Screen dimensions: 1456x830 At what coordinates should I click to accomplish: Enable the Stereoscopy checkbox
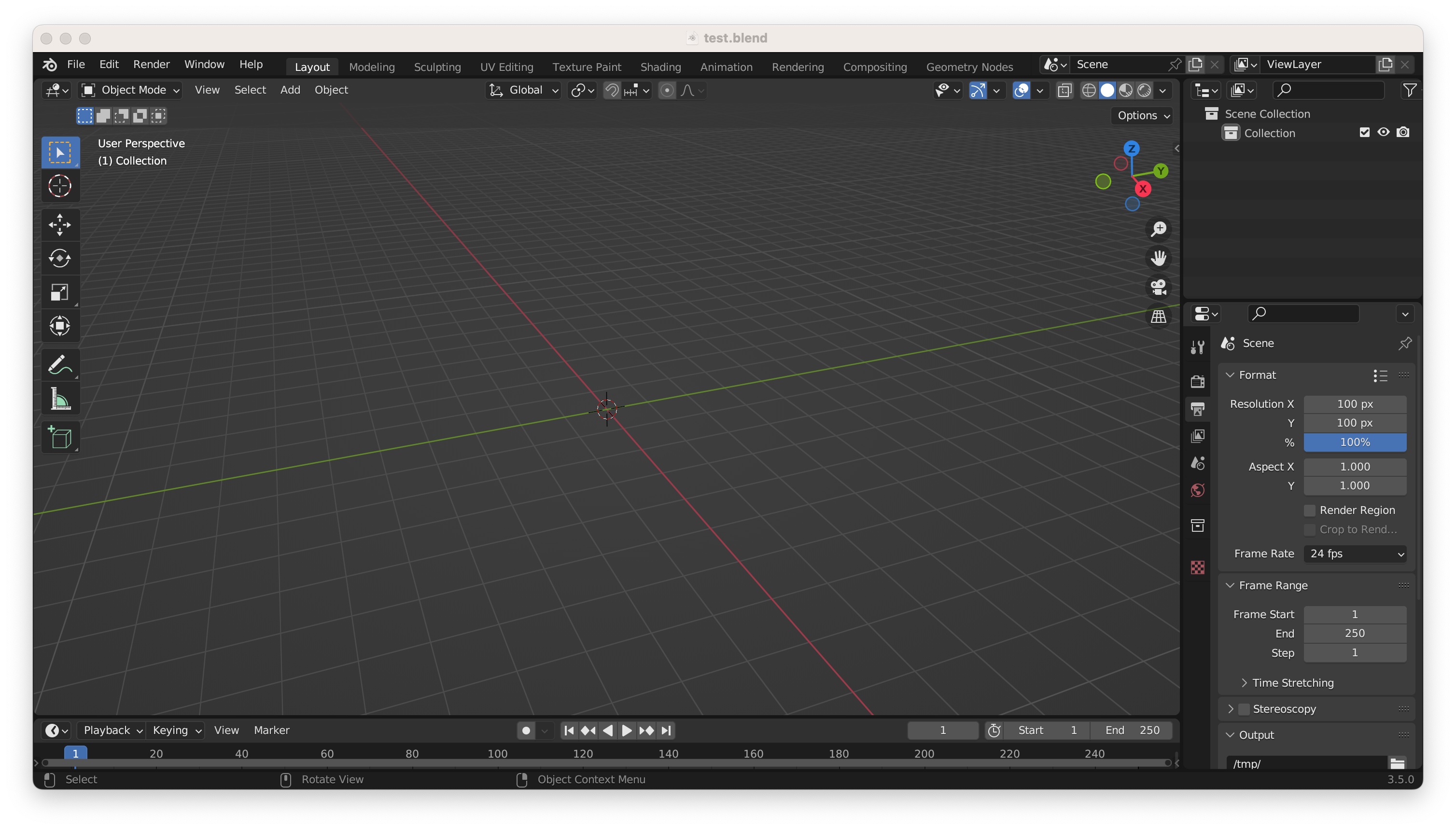[1244, 709]
